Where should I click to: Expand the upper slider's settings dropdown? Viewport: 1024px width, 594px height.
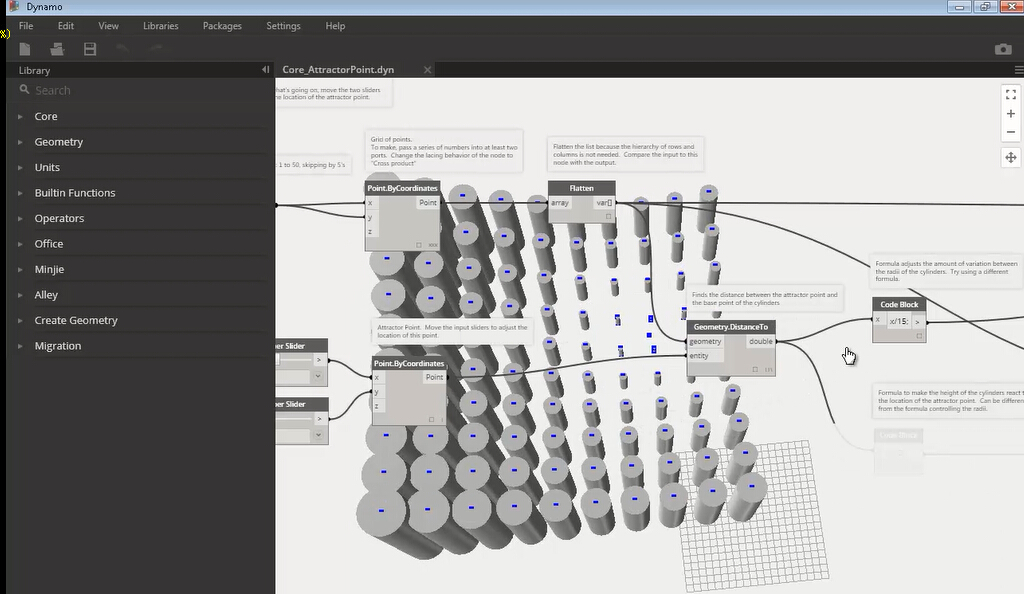click(x=318, y=377)
